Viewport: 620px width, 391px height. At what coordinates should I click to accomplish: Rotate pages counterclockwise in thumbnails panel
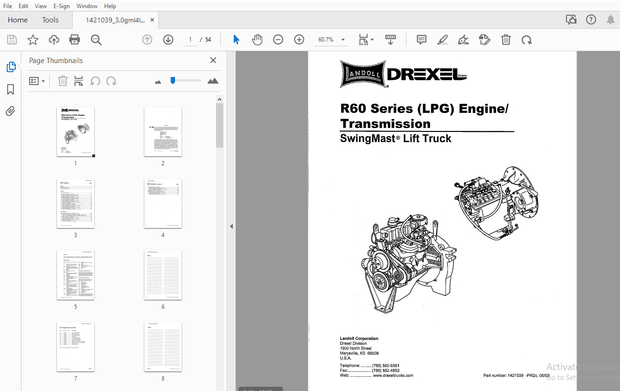point(95,81)
